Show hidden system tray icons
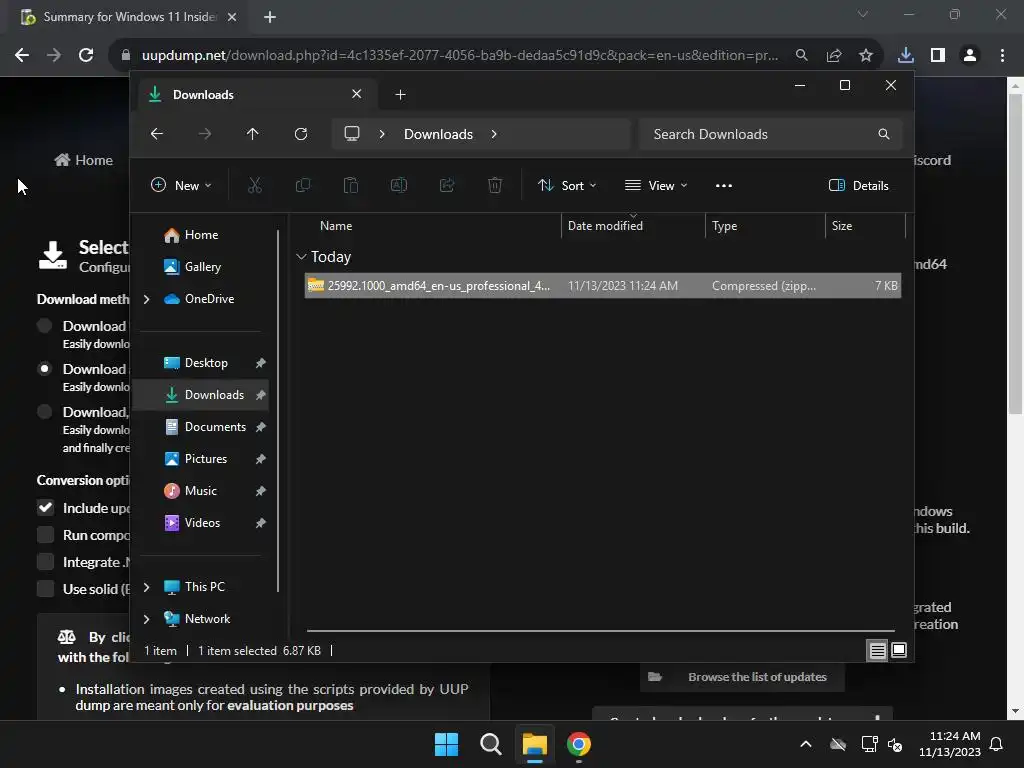Image resolution: width=1024 pixels, height=768 pixels. pyautogui.click(x=806, y=744)
